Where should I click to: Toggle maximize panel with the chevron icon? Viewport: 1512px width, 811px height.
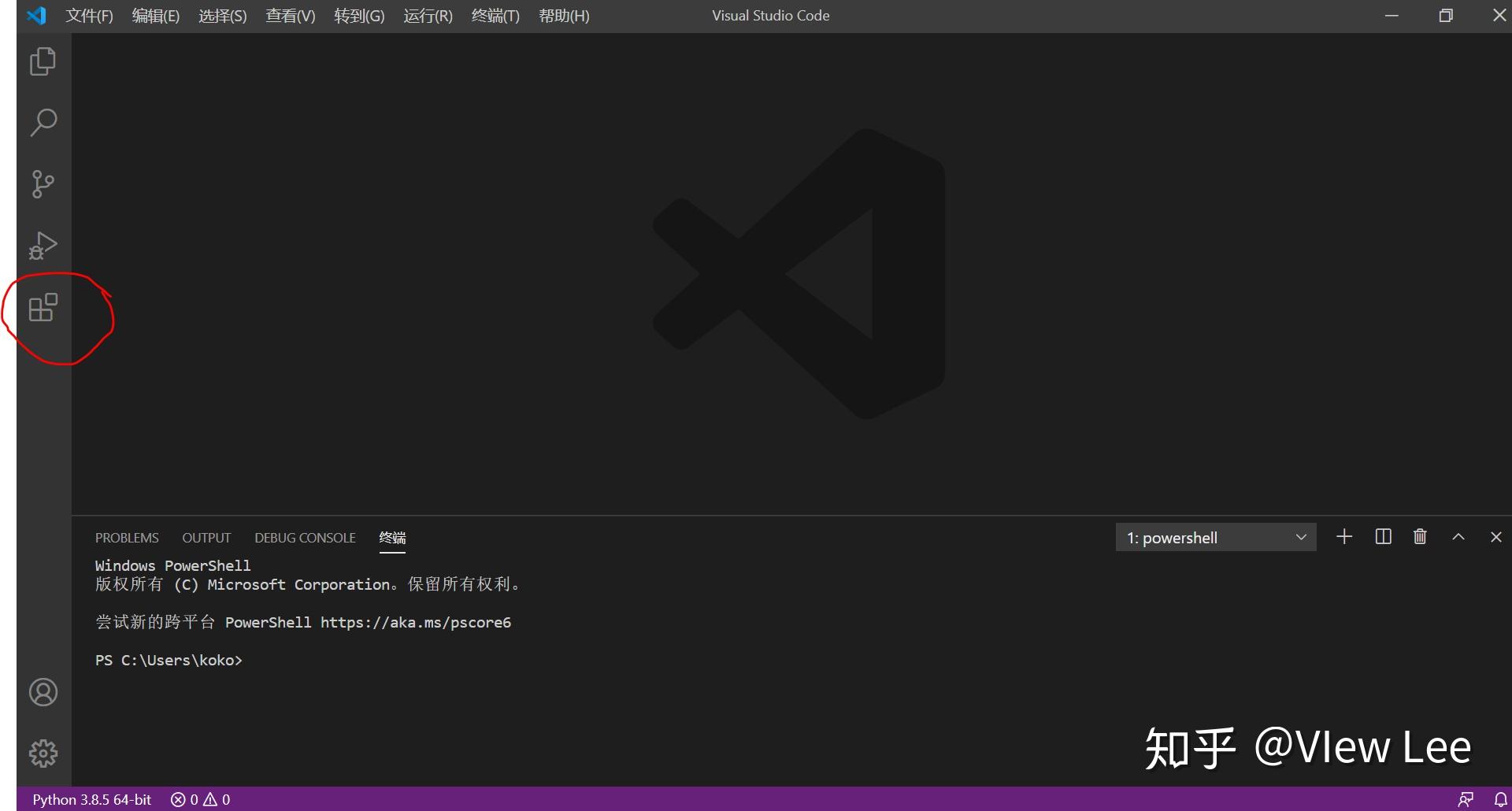click(x=1458, y=537)
